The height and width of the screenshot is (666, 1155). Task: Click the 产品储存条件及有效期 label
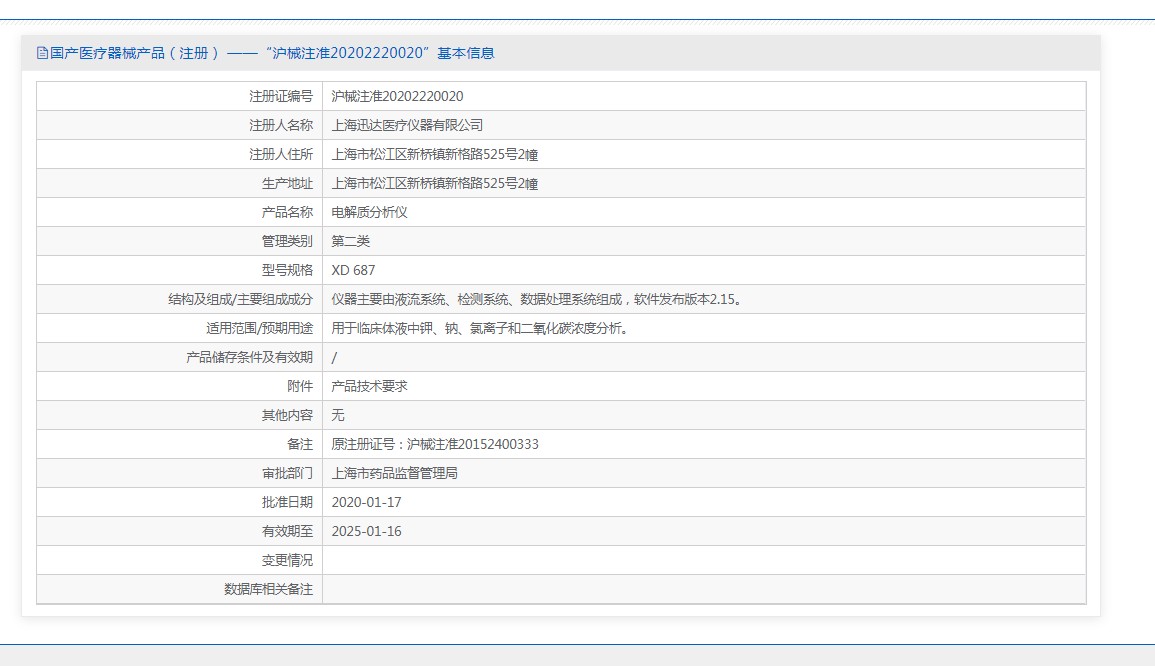click(249, 357)
